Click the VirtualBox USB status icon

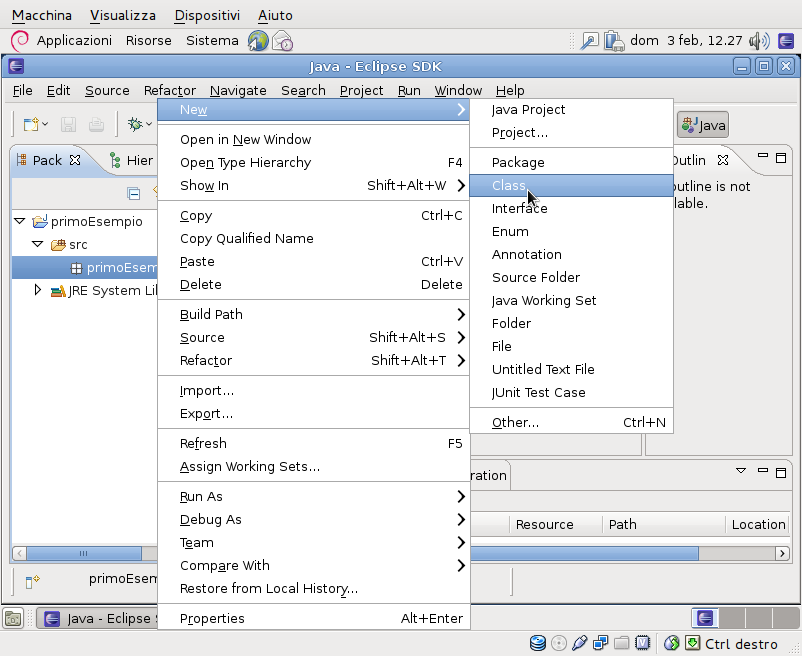pos(580,643)
